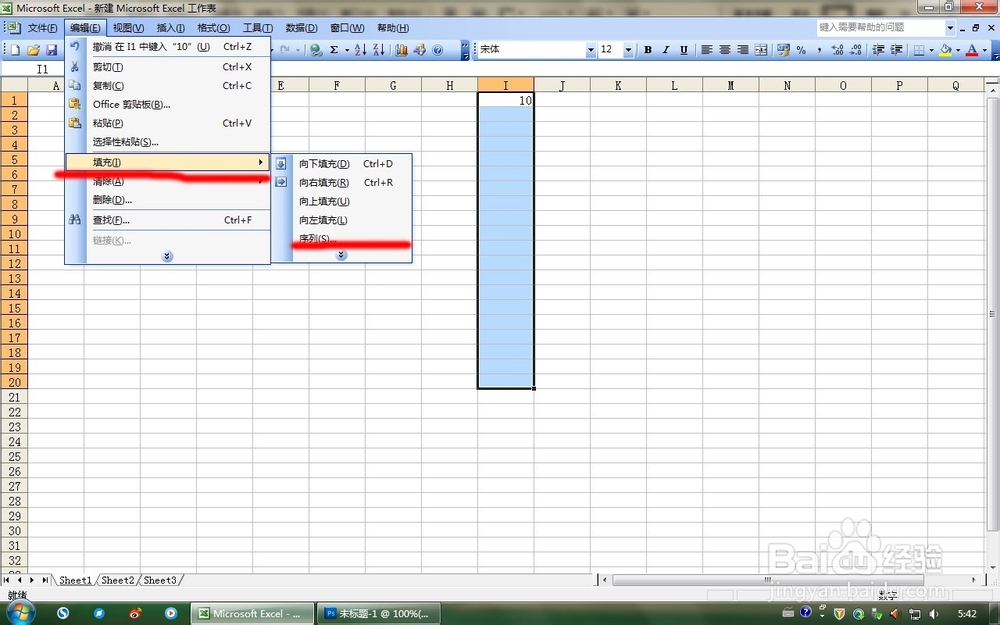Apply the Comma style icon

click(x=819, y=50)
